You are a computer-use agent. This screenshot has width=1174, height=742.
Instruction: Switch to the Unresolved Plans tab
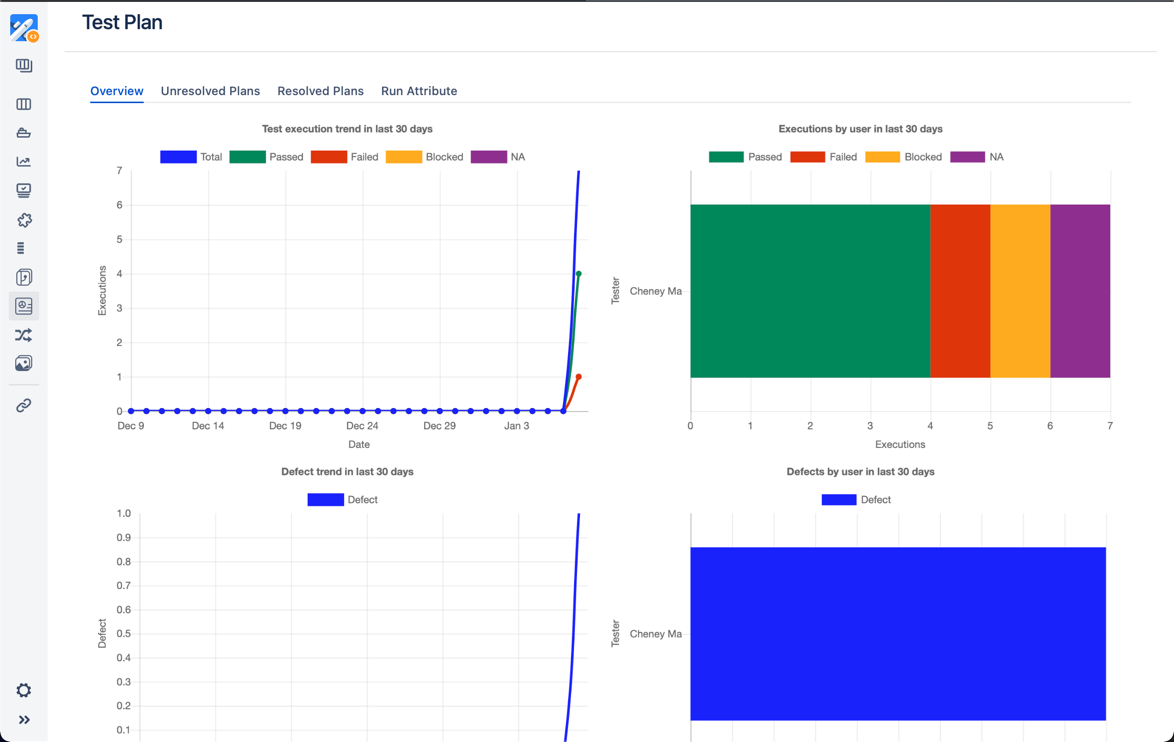[210, 91]
